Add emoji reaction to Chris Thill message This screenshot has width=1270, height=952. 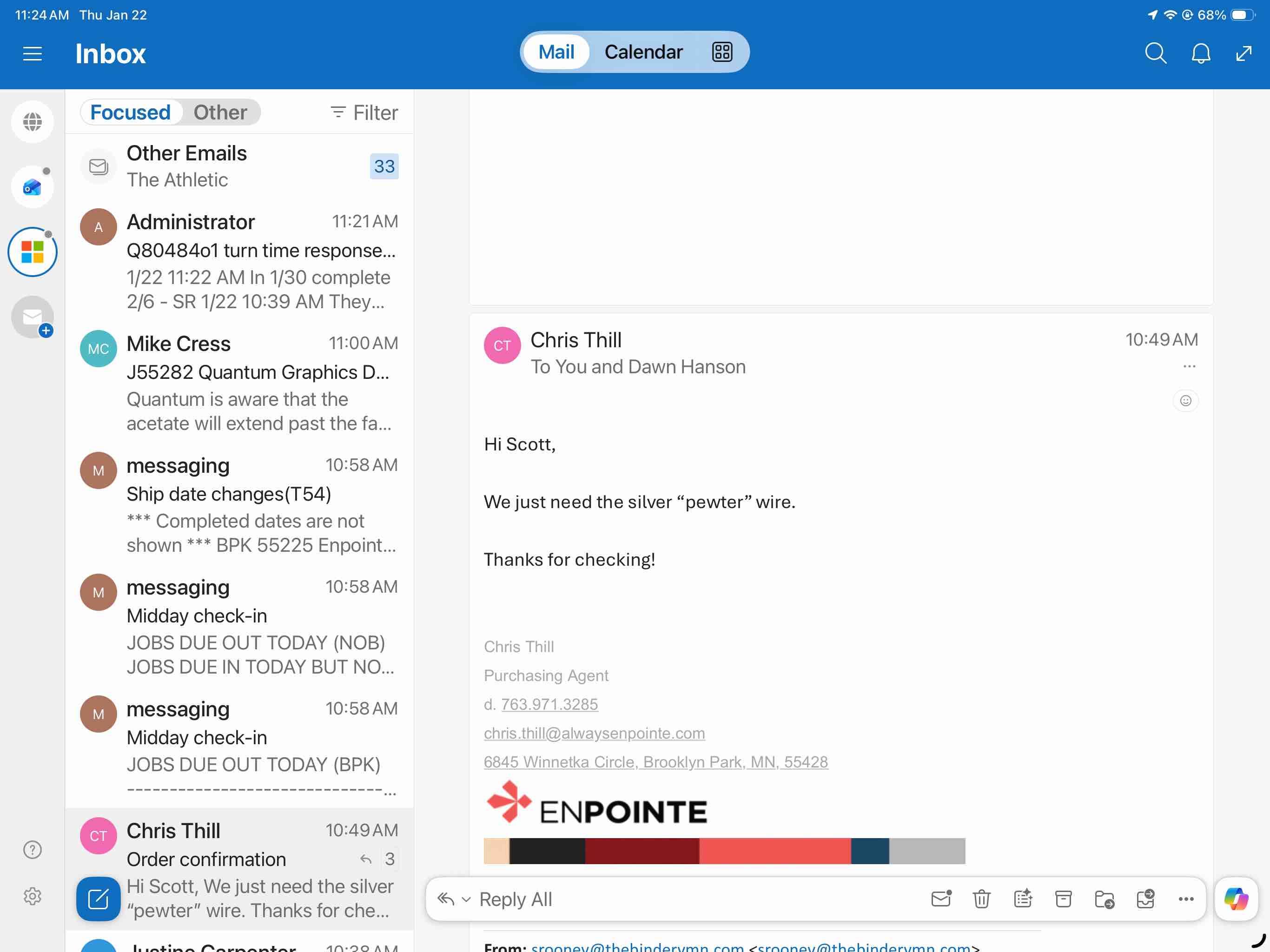pos(1185,401)
